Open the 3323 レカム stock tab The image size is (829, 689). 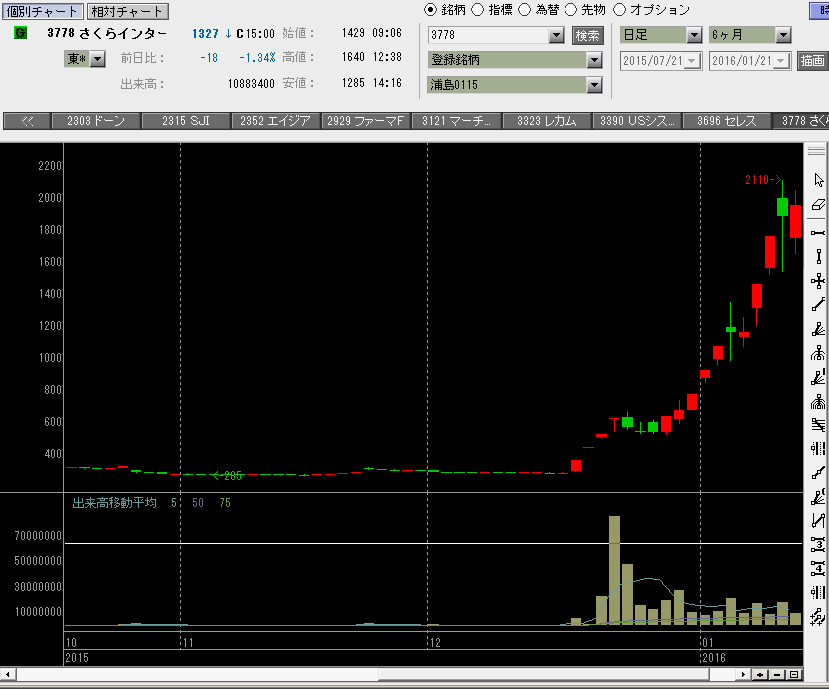pyautogui.click(x=547, y=121)
